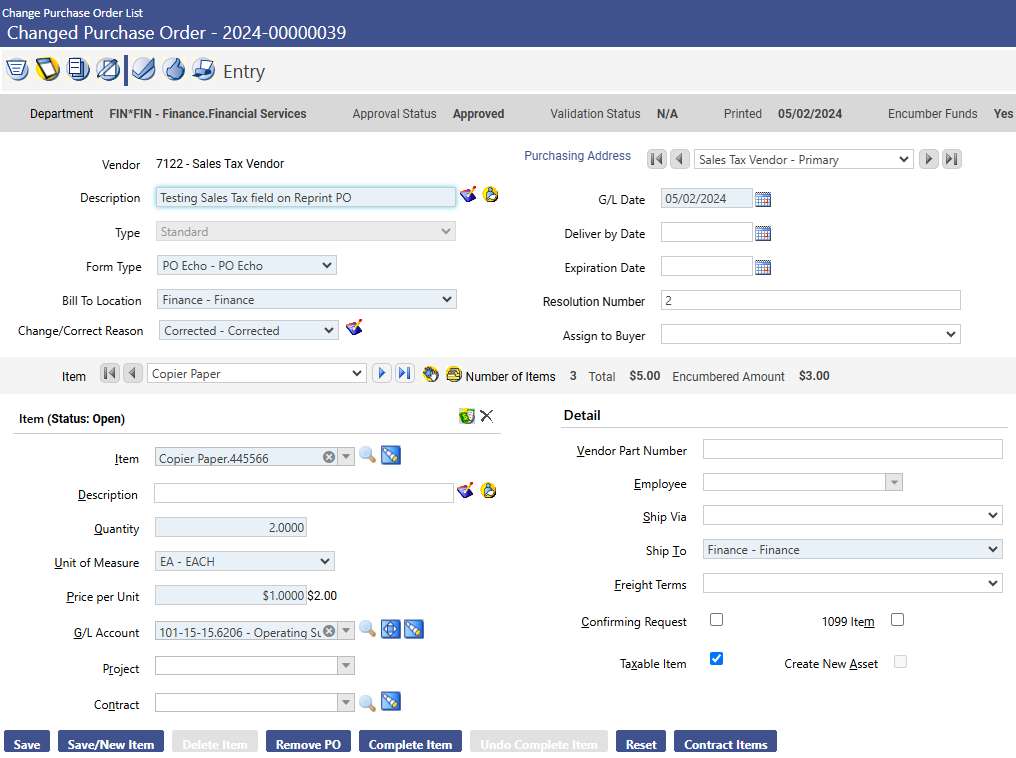The image size is (1016, 758).
Task: Click spell check icon beside Change/Correct Reason
Action: (354, 327)
